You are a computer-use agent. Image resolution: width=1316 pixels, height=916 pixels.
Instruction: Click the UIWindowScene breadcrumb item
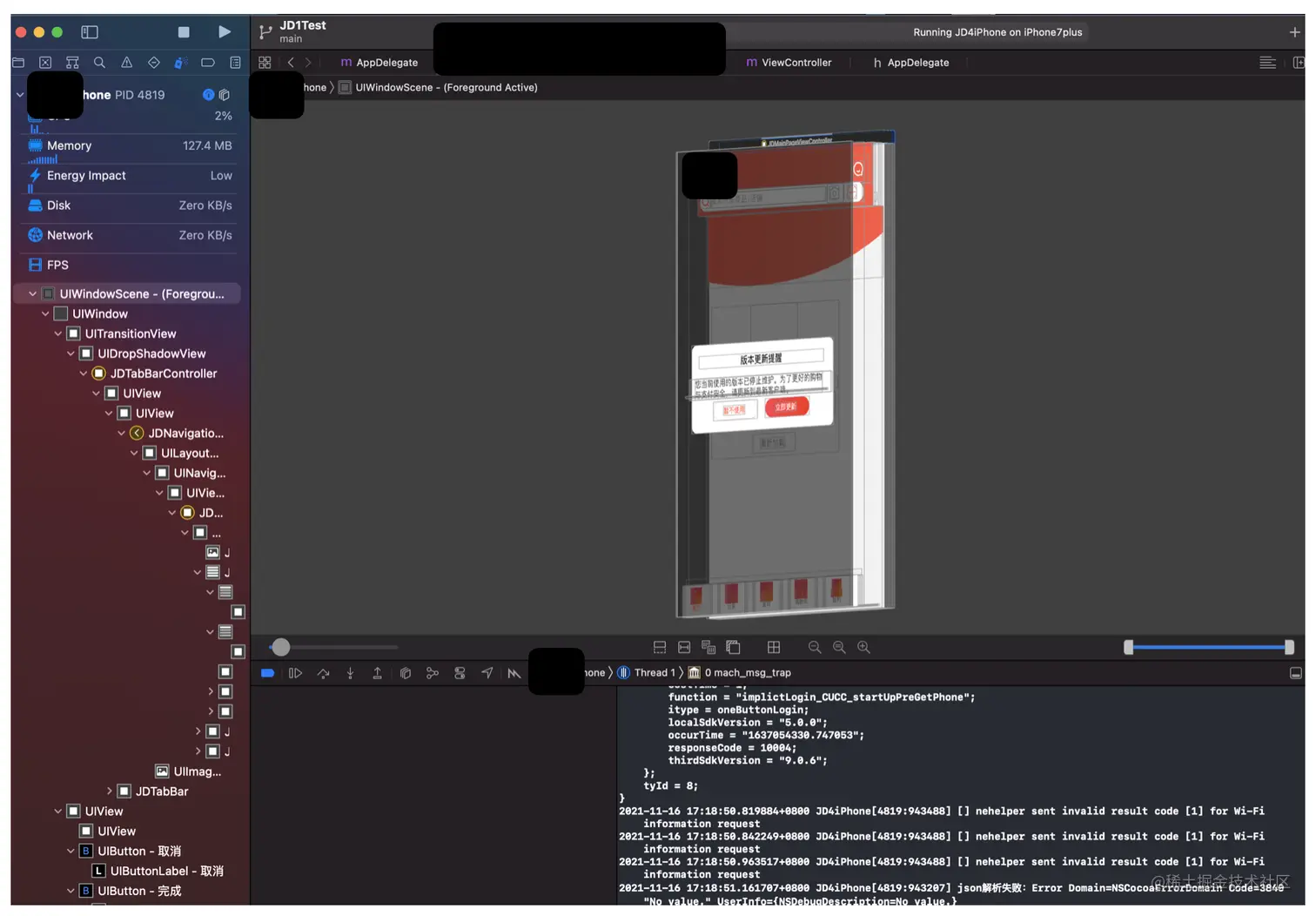[x=438, y=87]
